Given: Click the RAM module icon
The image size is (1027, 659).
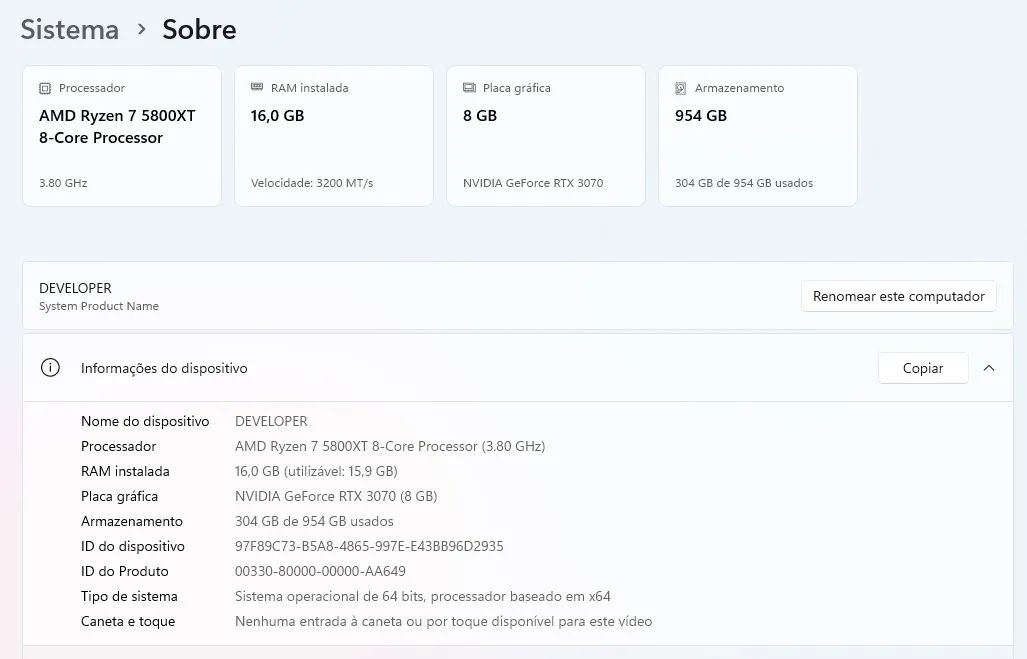Looking at the screenshot, I should coord(257,87).
